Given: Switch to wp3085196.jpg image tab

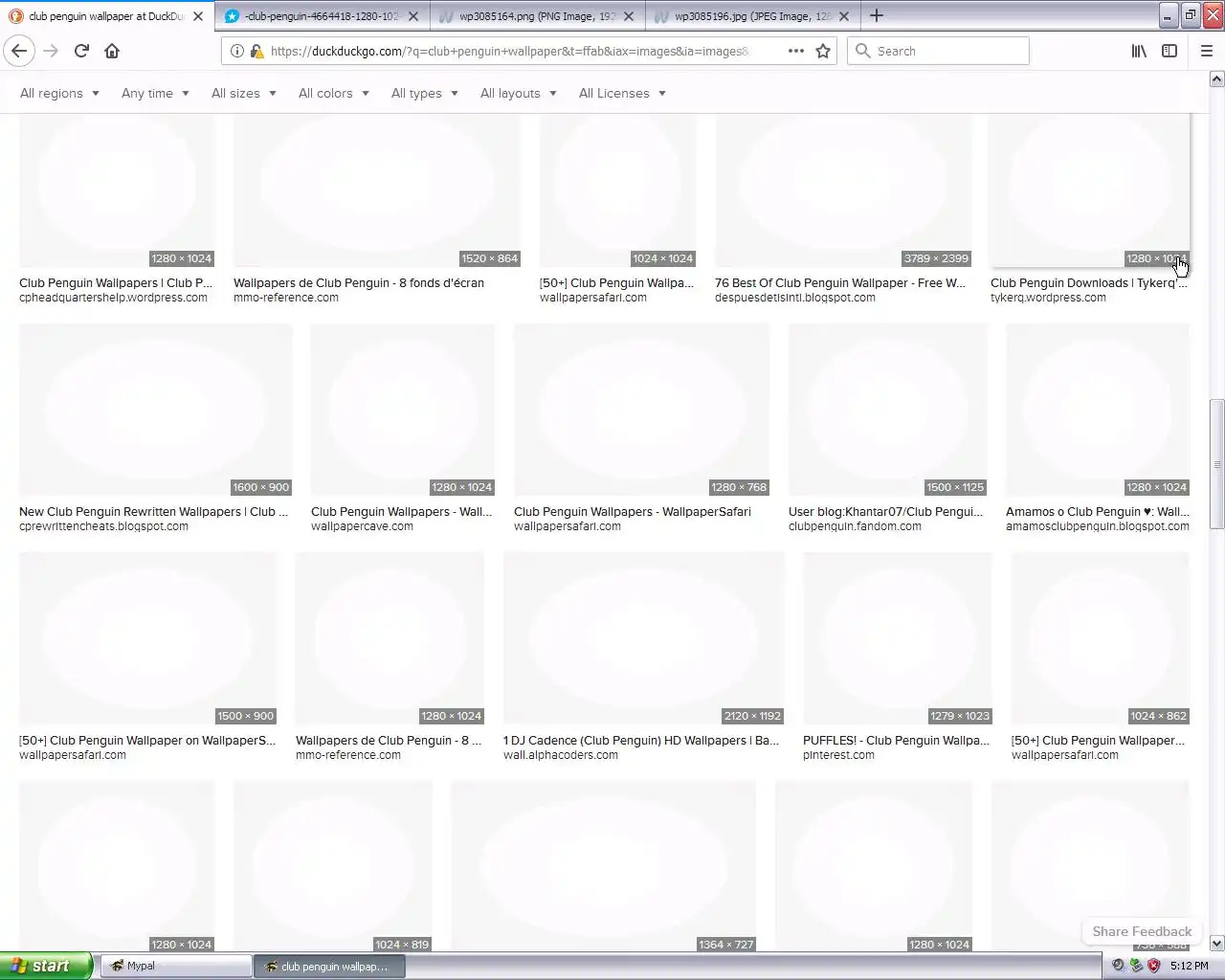Looking at the screenshot, I should point(752,16).
